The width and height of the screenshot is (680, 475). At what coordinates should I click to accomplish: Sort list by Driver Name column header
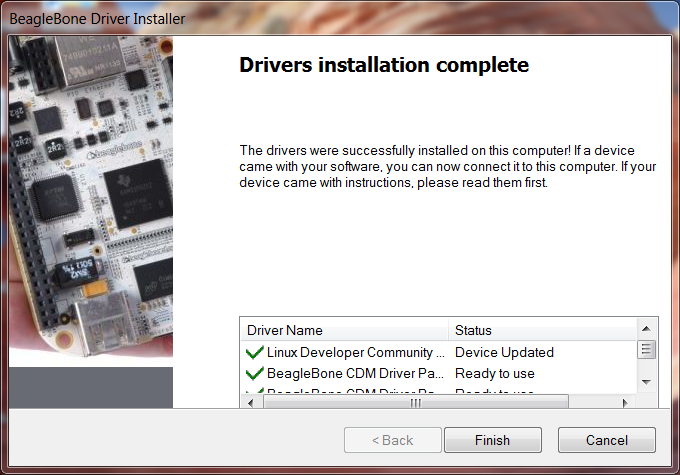point(344,330)
